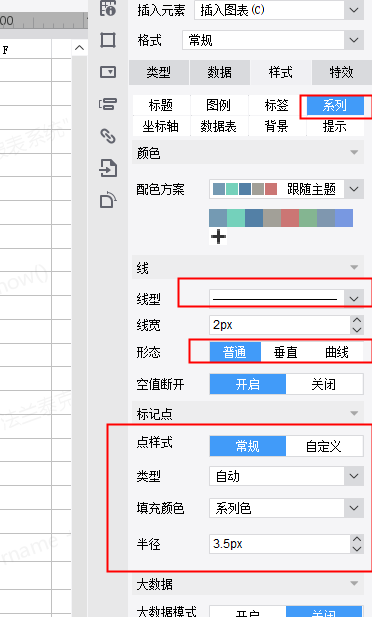Image resolution: width=372 pixels, height=617 pixels.
Task: Pick the mint green palette swatch
Action: (x=236, y=218)
